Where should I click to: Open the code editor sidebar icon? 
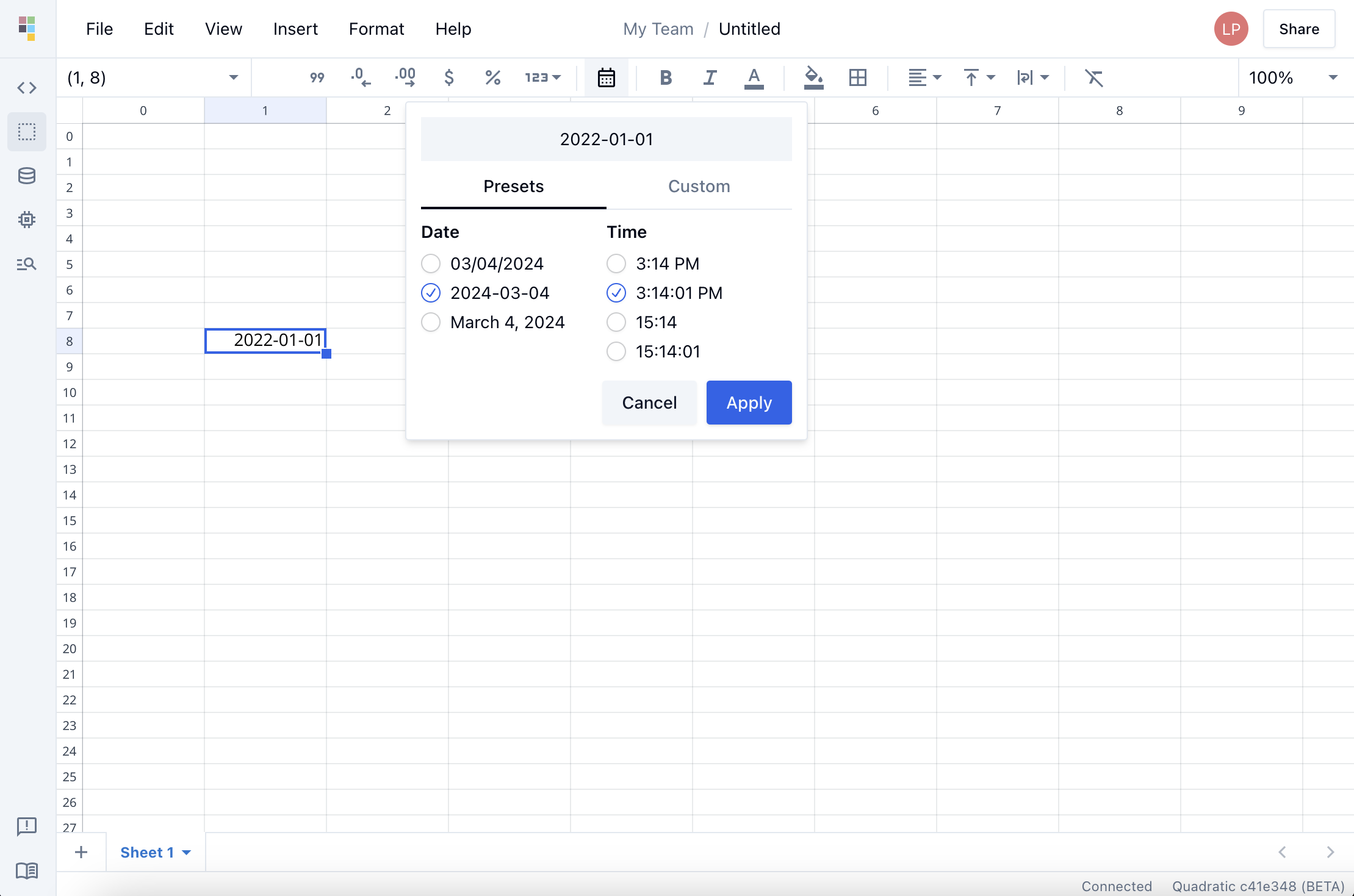tap(27, 88)
